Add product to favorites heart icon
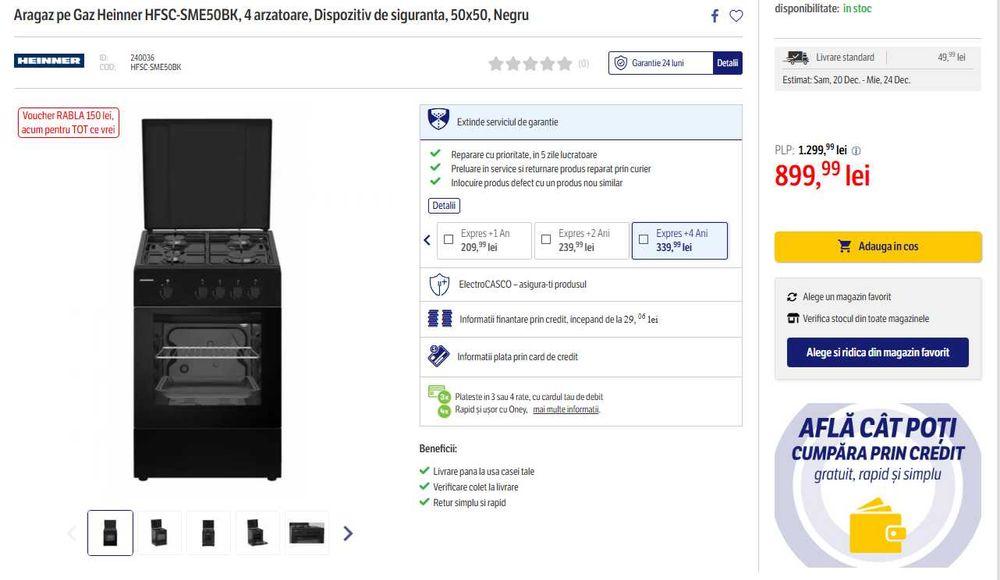1000x580 pixels. (x=736, y=16)
